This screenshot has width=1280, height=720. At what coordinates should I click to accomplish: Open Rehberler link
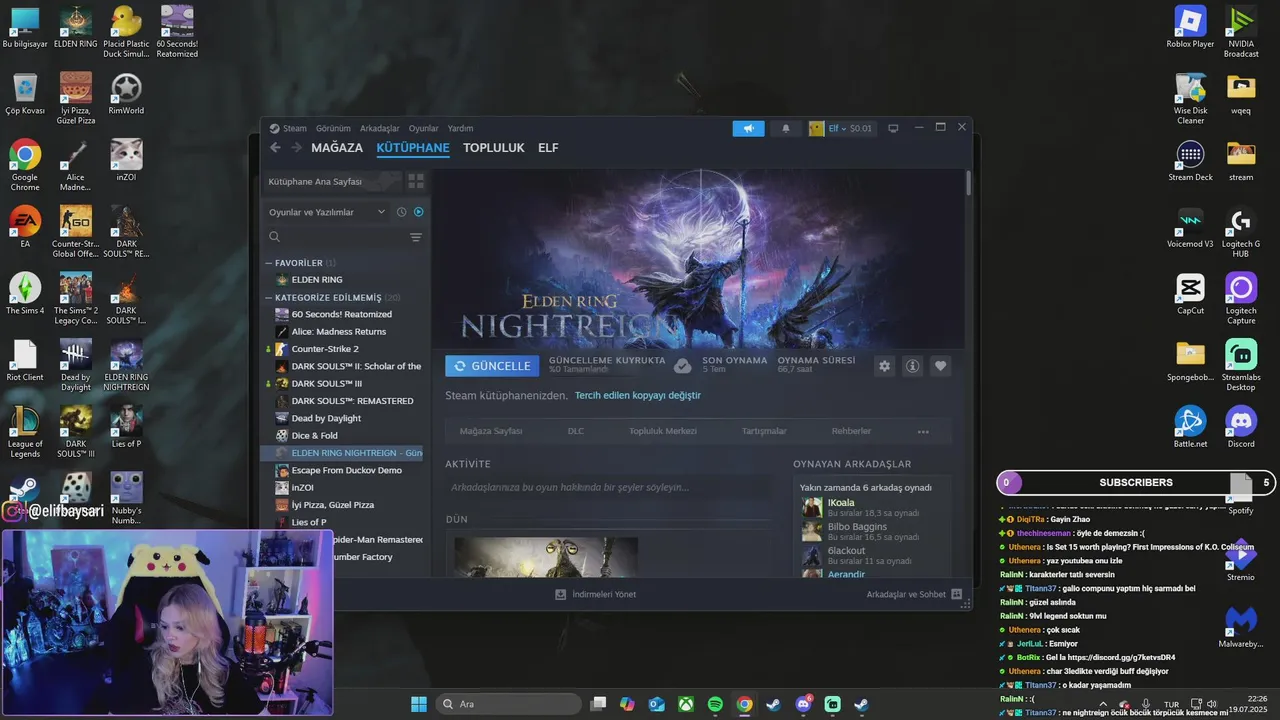click(x=851, y=431)
